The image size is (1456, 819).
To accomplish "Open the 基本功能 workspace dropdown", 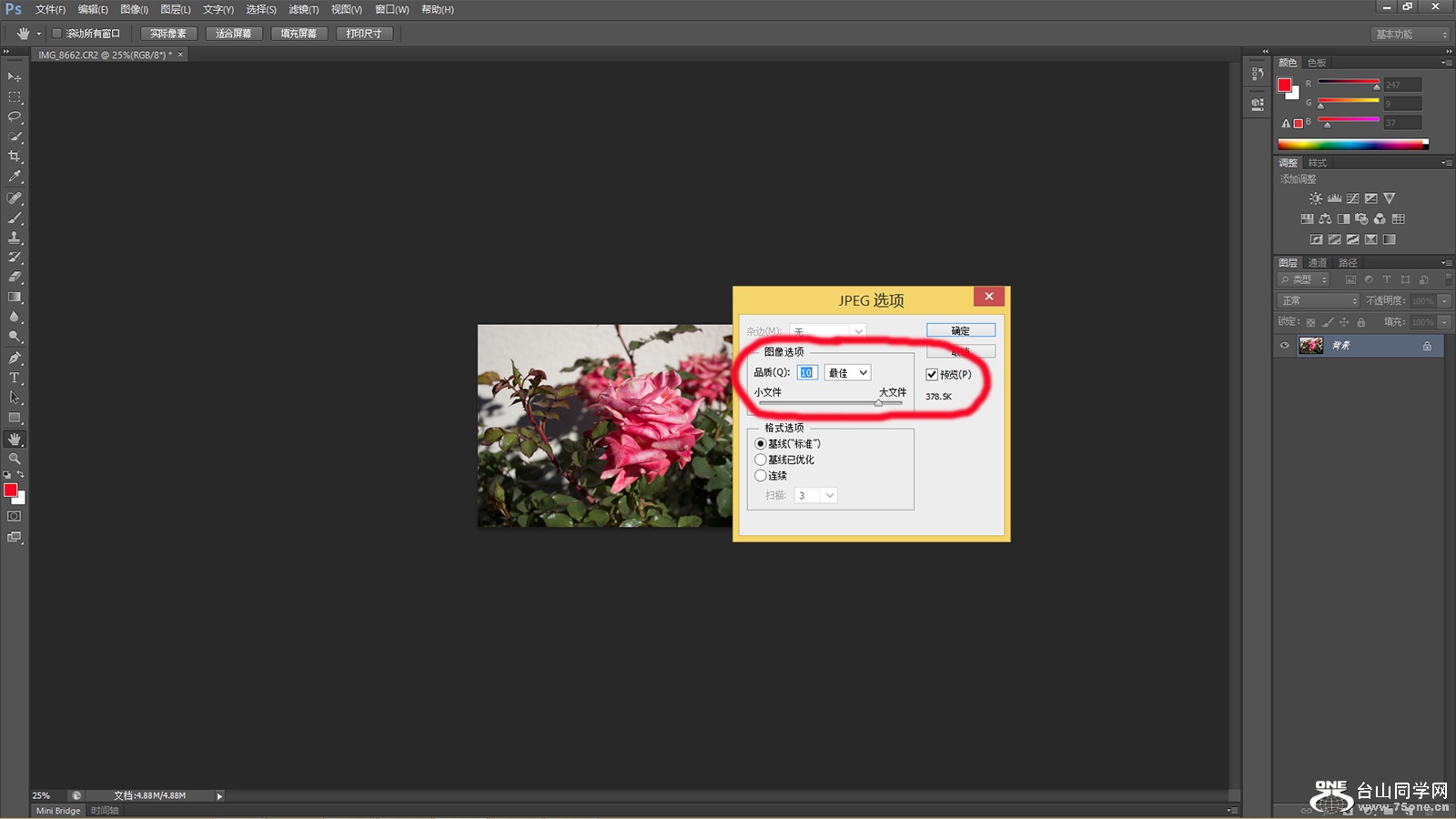I will coord(1410,34).
